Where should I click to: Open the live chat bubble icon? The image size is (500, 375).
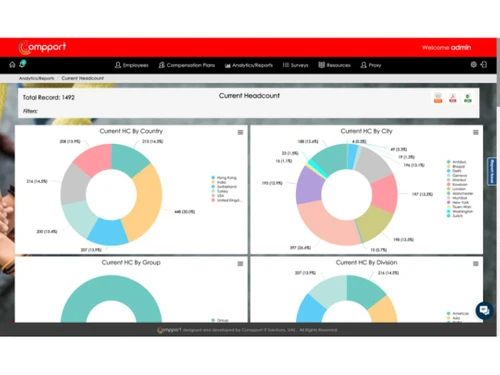pyautogui.click(x=484, y=311)
